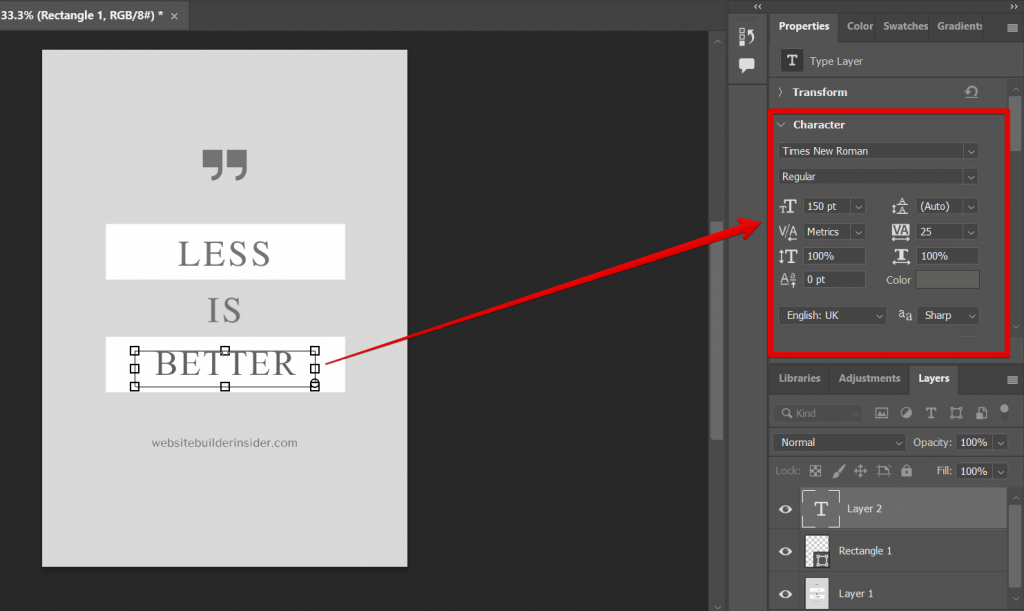Click the filter for pixel layers icon

point(881,412)
